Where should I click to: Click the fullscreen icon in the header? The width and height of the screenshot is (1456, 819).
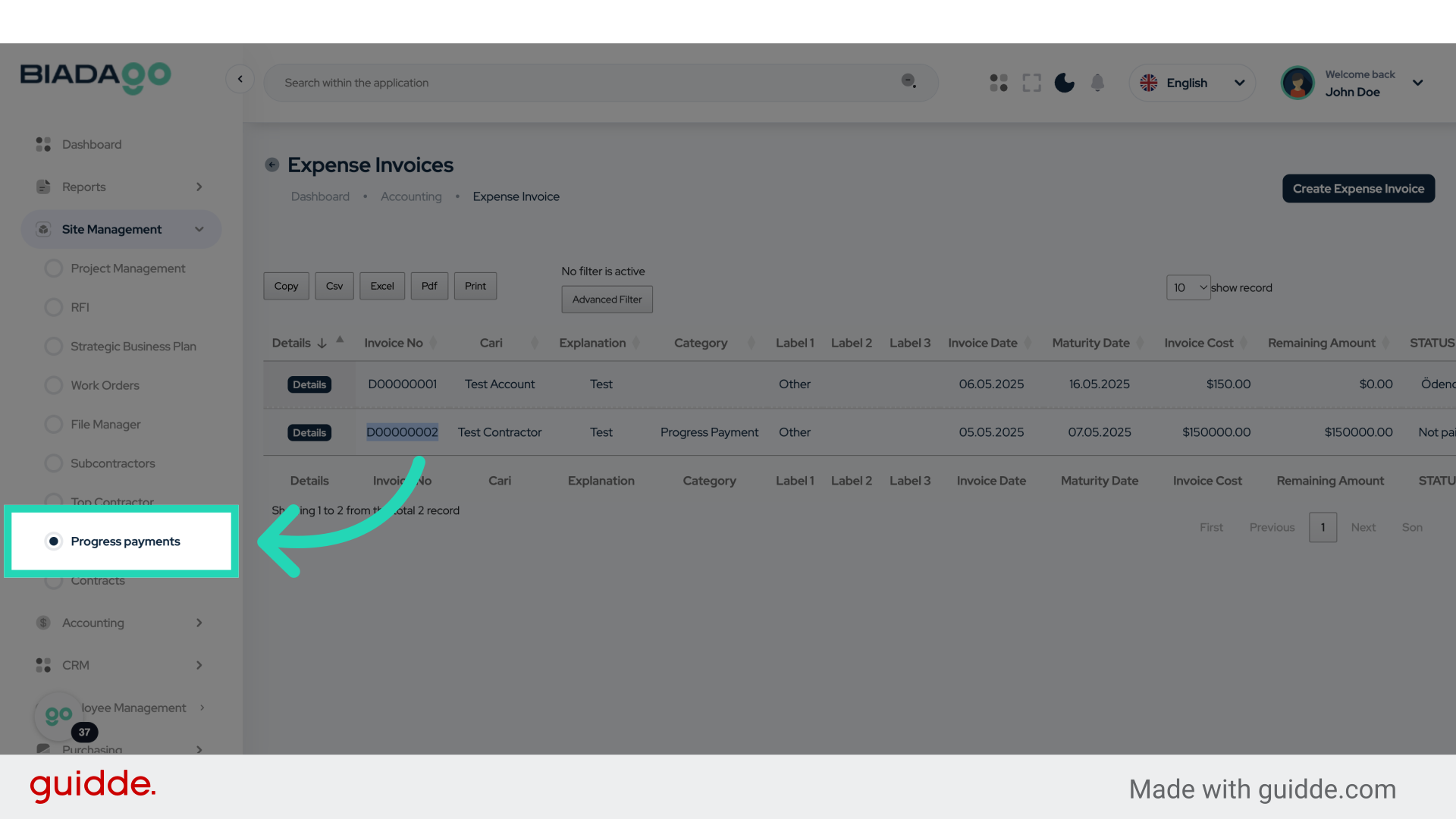pos(1031,83)
